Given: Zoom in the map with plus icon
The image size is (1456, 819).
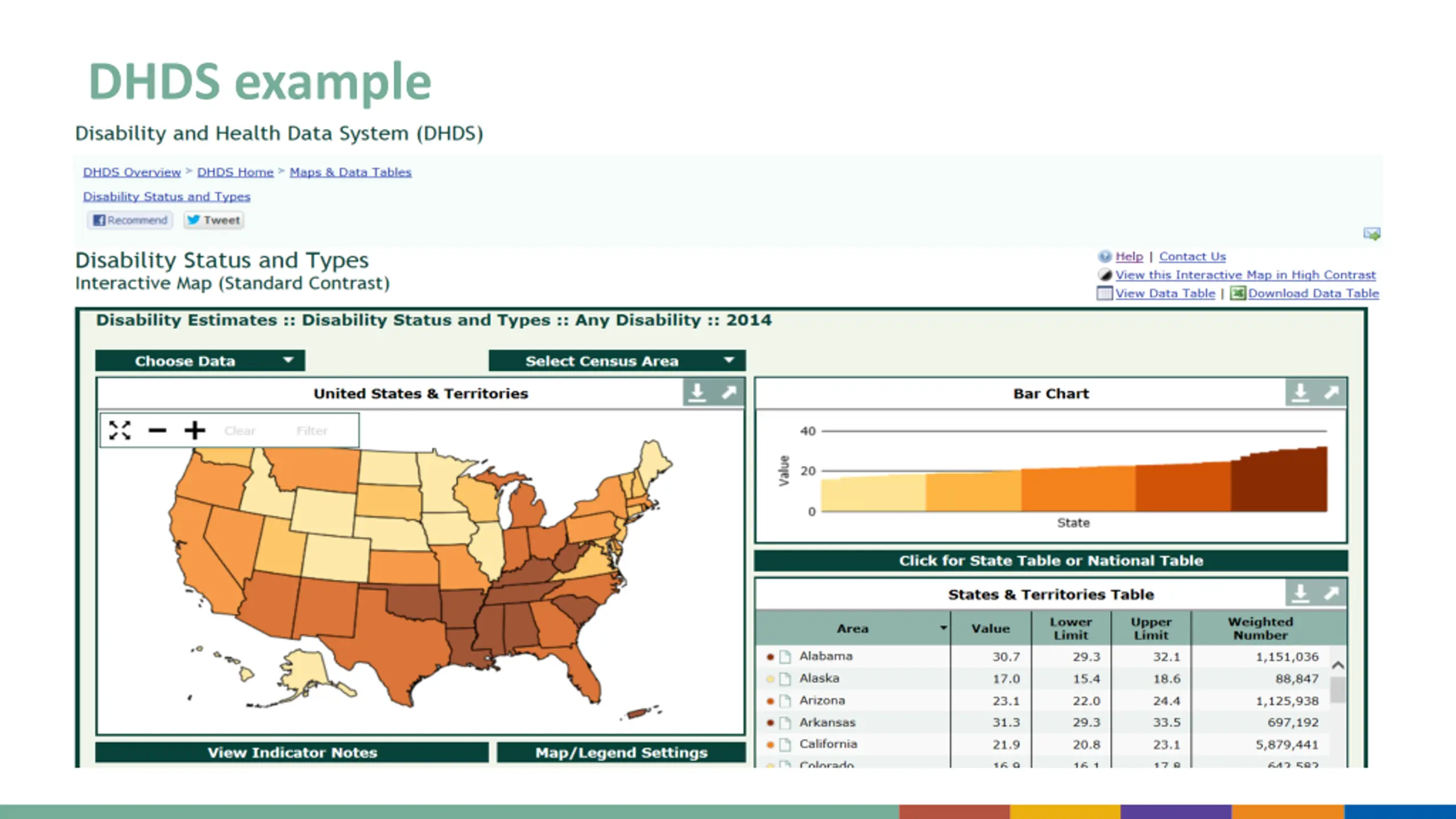Looking at the screenshot, I should [195, 431].
